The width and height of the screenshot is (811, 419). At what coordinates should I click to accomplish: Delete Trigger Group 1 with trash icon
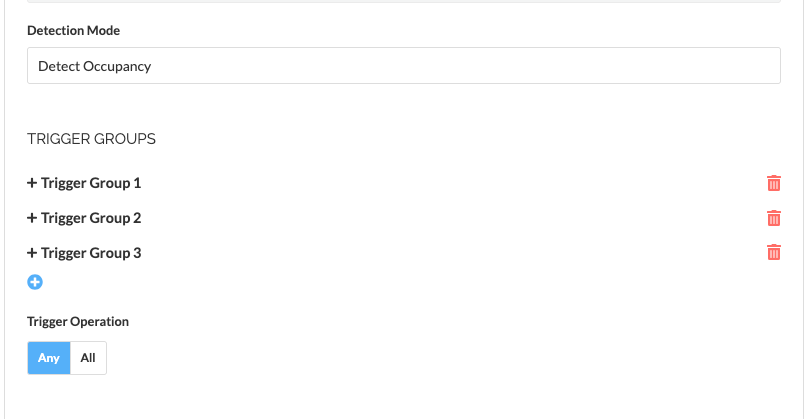(x=773, y=183)
